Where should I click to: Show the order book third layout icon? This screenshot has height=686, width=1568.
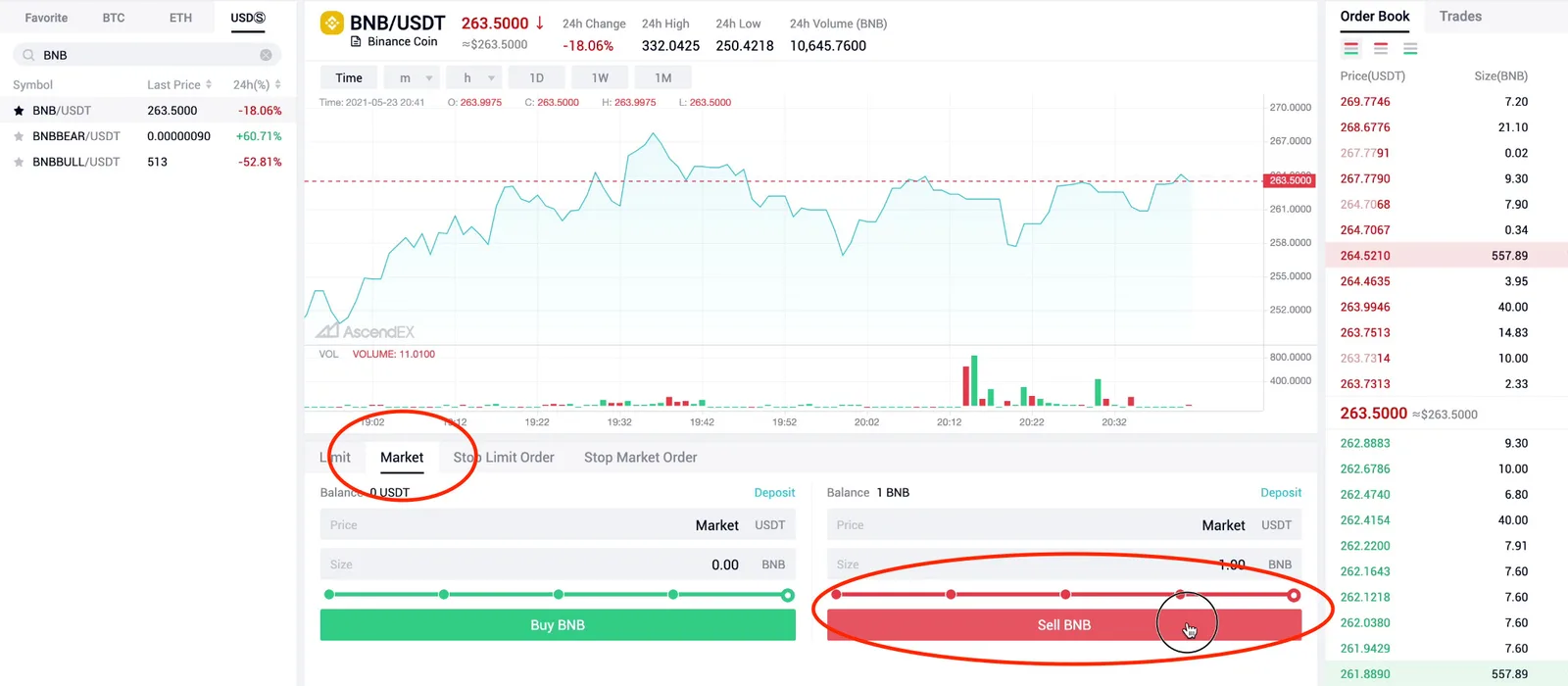1410,48
